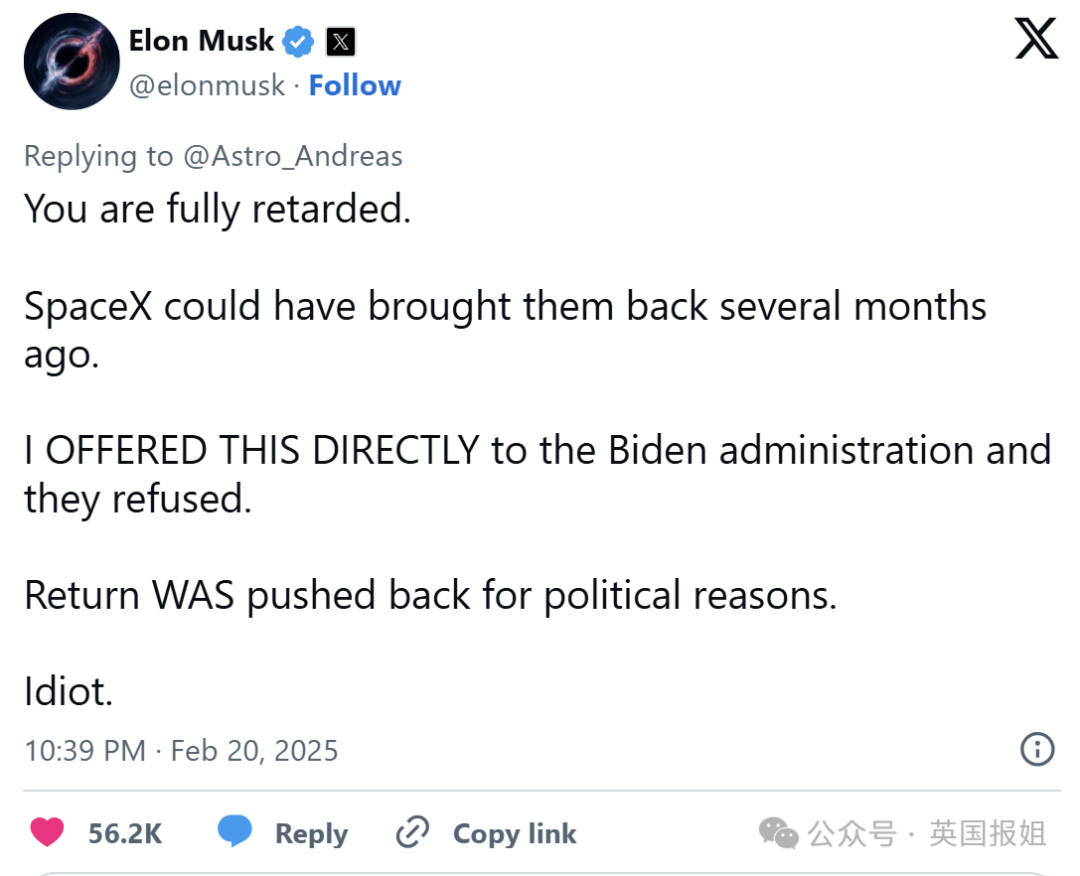Open the @elonmusk handle
Screen dimensions: 1080x876
click(x=207, y=85)
